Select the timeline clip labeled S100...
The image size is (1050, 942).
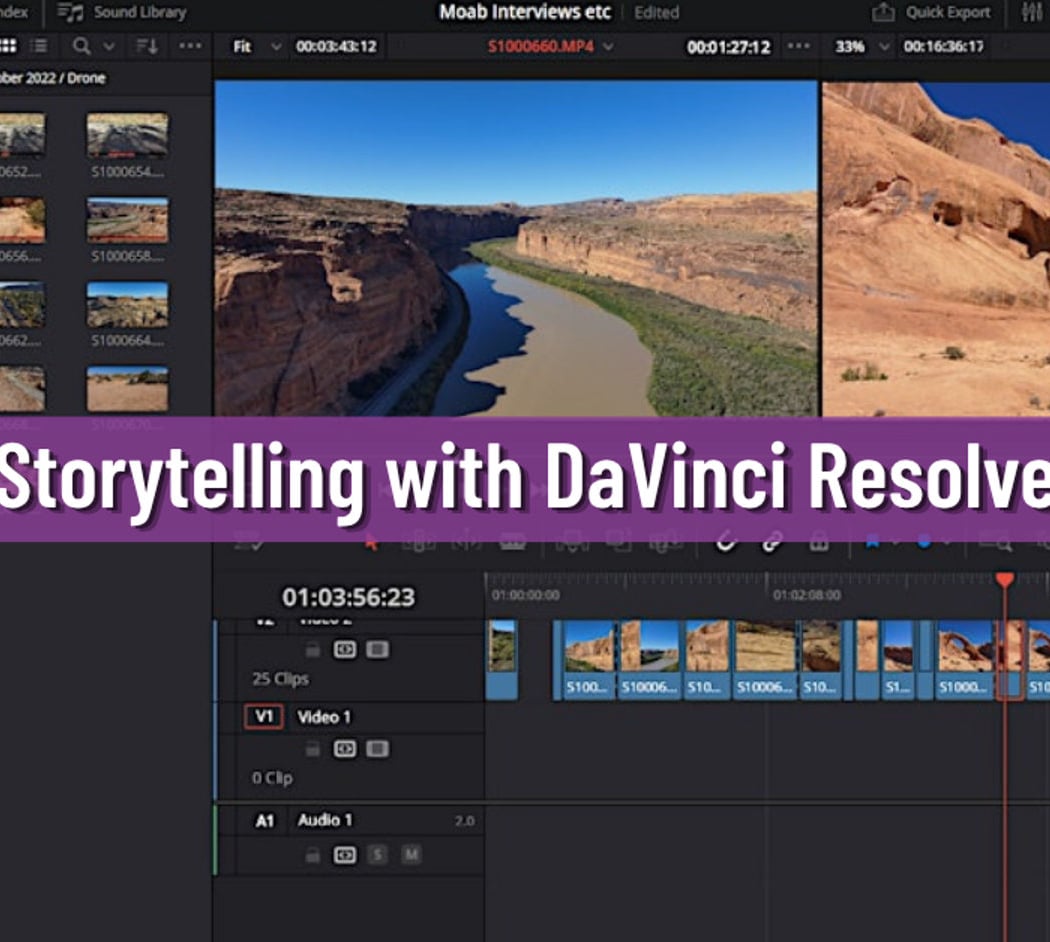coord(588,660)
